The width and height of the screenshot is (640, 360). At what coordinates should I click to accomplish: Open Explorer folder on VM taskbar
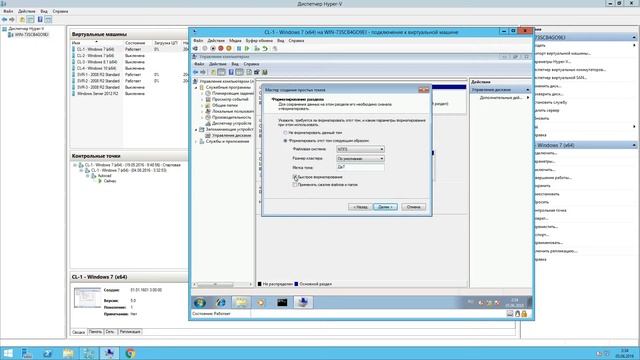click(x=241, y=302)
